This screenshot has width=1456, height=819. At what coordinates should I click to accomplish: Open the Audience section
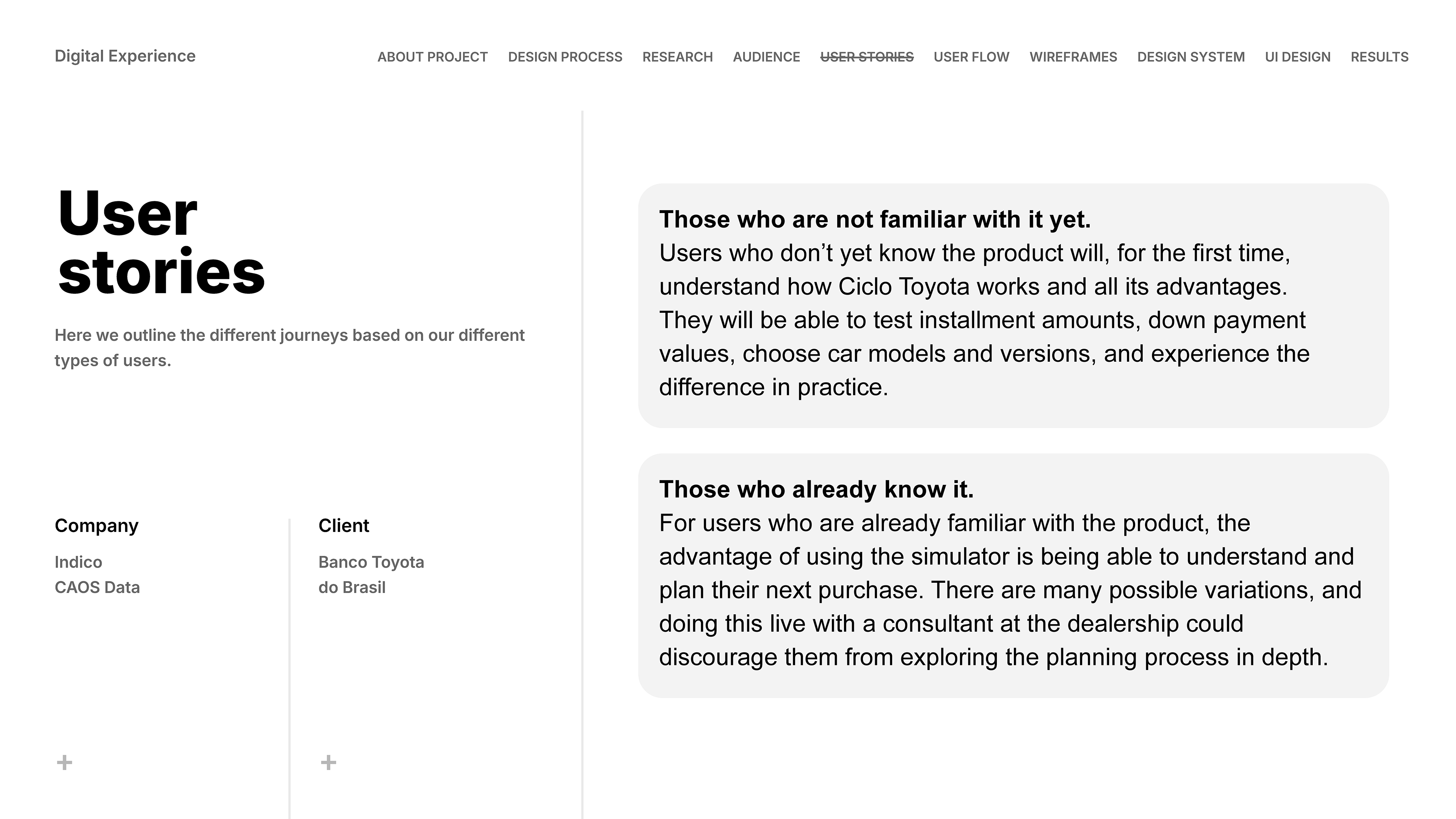(766, 57)
